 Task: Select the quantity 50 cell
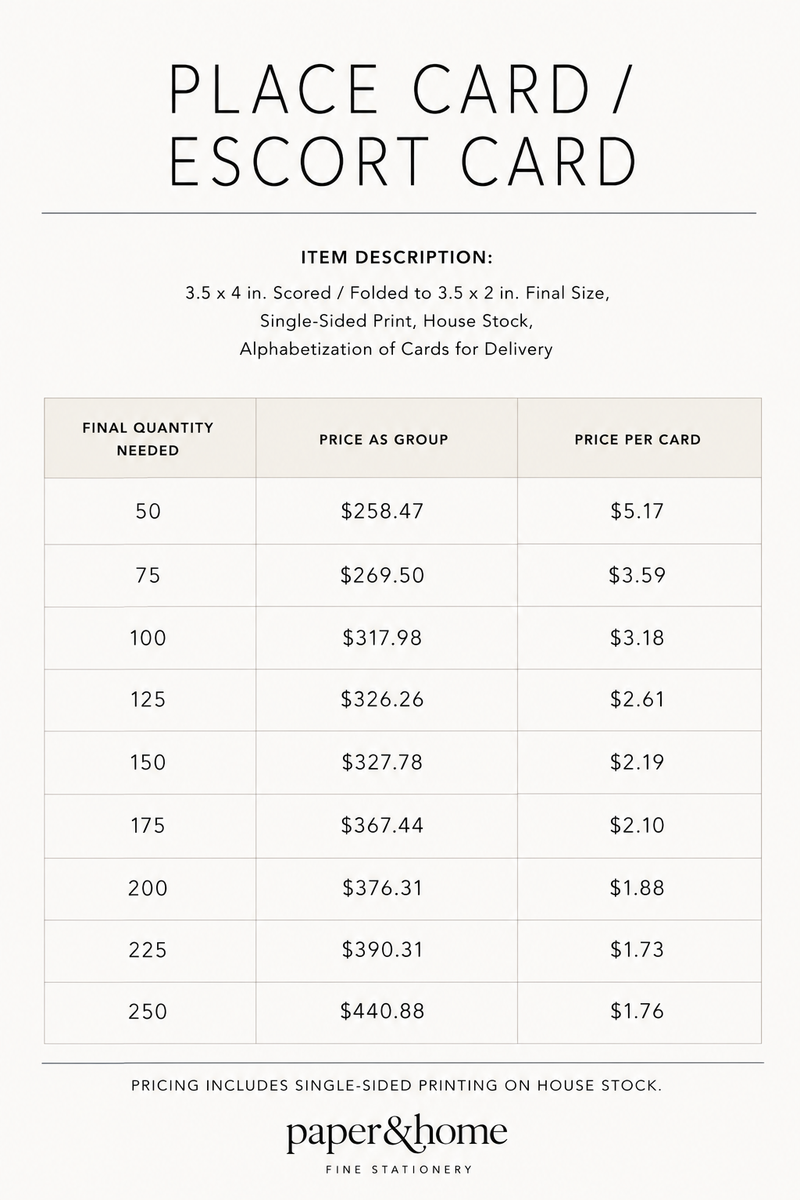point(148,511)
